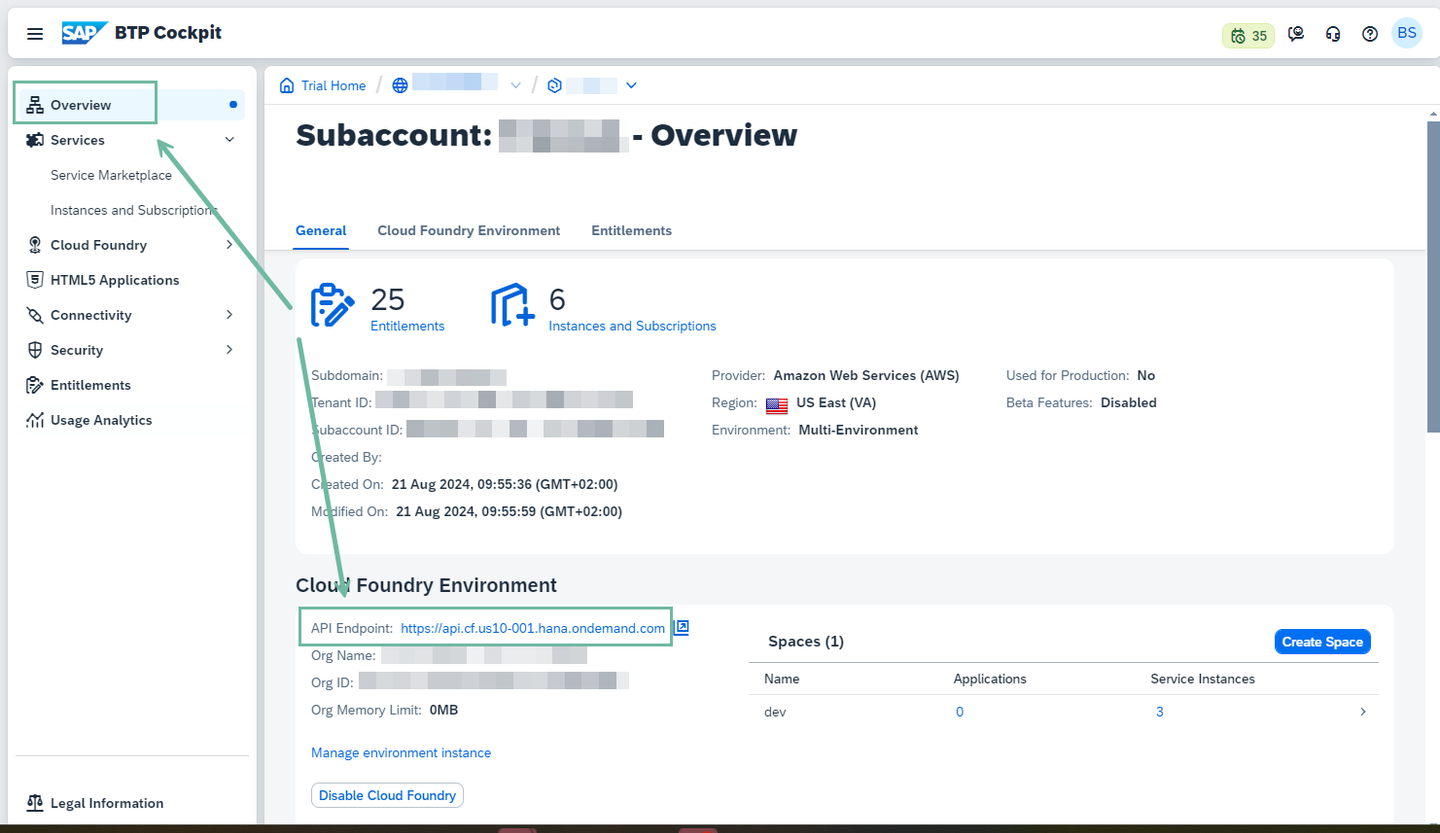The width and height of the screenshot is (1440, 833).
Task: Click Provider value Amazon Web Services (AWS)
Action: (x=866, y=376)
